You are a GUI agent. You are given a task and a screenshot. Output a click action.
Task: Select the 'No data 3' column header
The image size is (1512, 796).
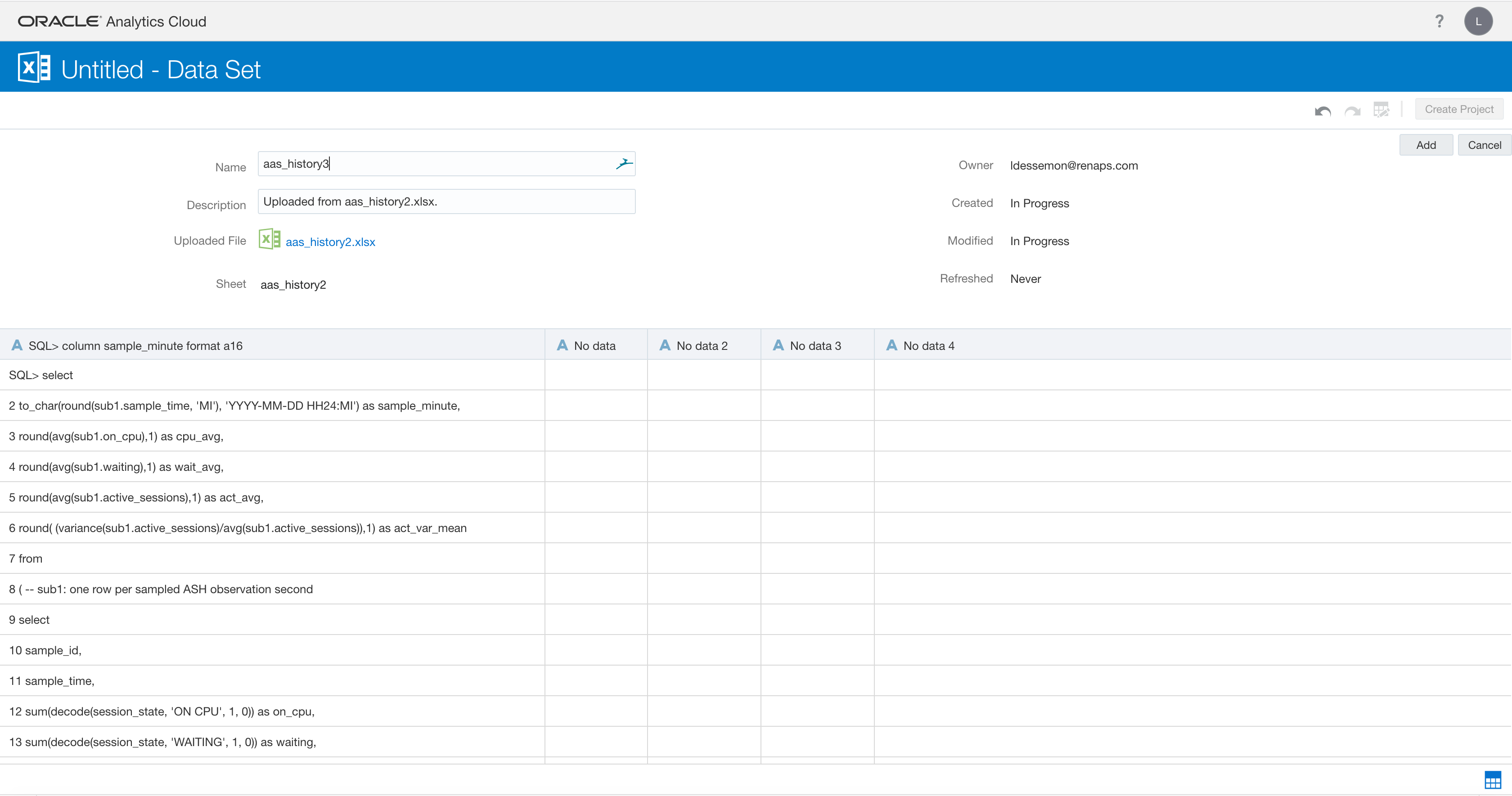tap(817, 345)
